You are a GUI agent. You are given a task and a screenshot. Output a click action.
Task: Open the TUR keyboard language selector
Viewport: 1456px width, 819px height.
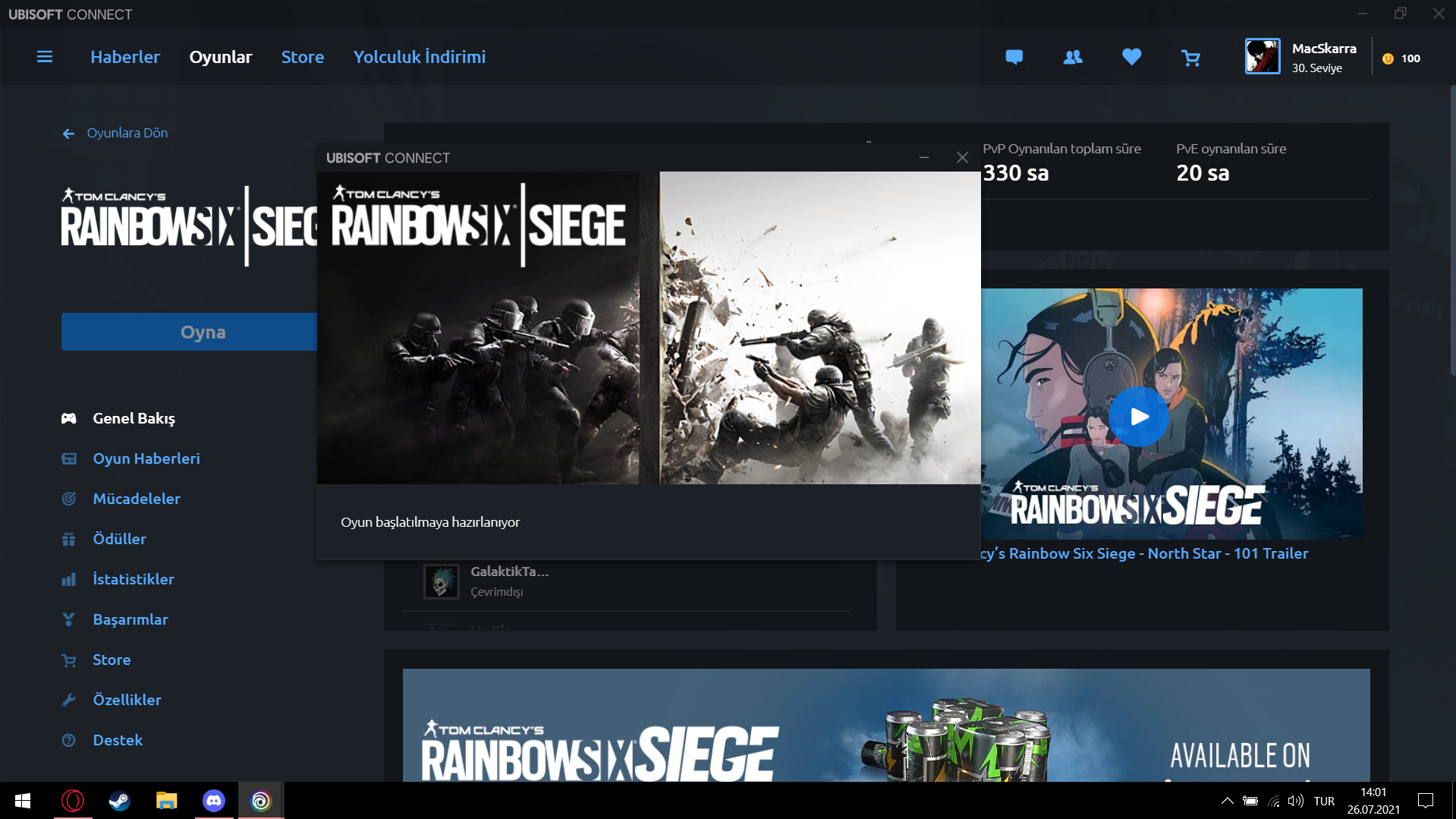(1324, 801)
